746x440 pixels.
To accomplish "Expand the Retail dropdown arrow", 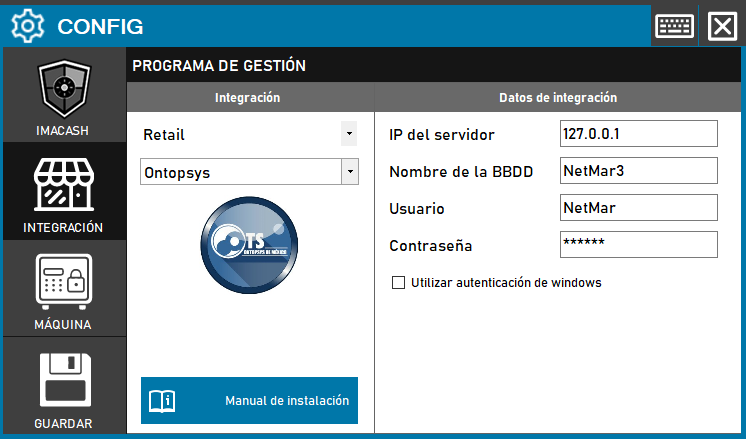I will (x=348, y=134).
